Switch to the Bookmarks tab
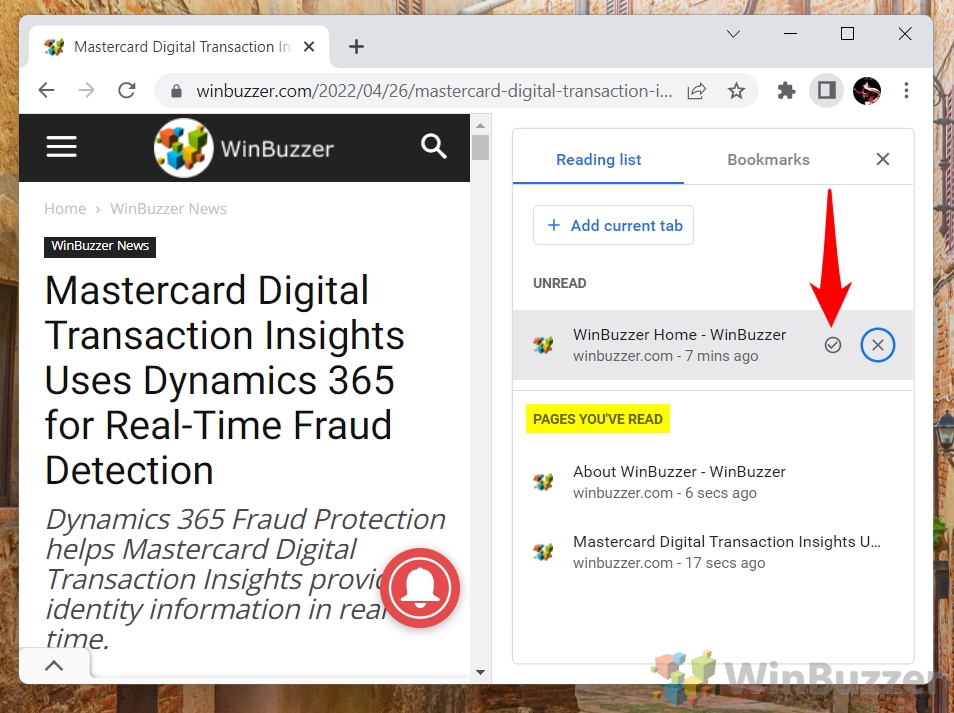The image size is (954, 713). tap(768, 159)
